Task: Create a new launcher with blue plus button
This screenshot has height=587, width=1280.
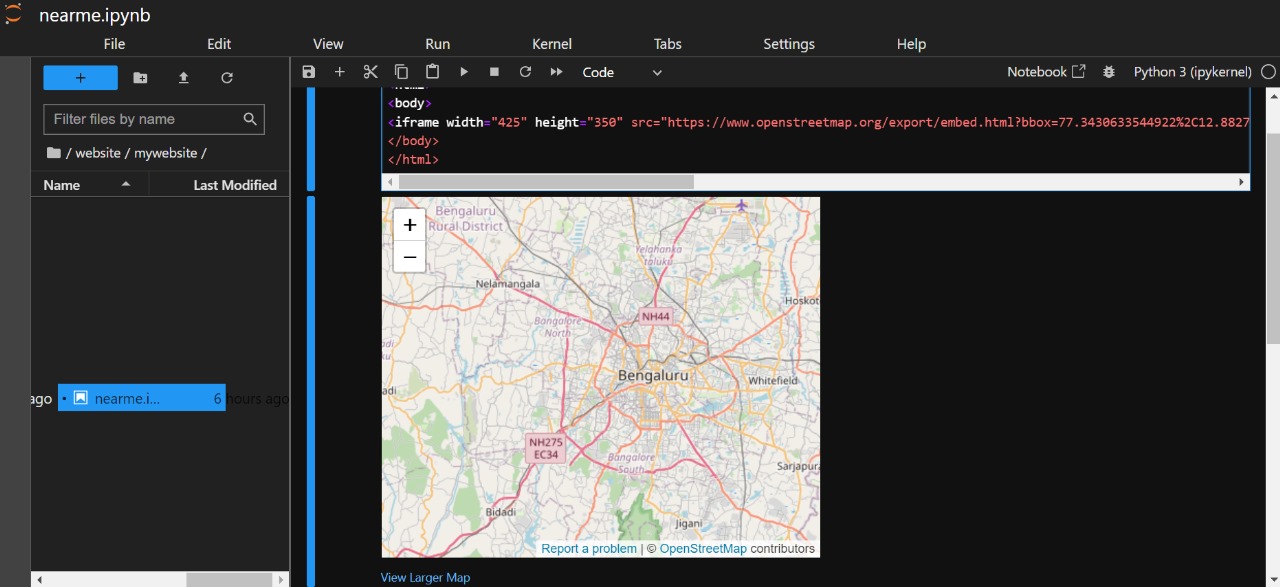Action: click(x=80, y=78)
